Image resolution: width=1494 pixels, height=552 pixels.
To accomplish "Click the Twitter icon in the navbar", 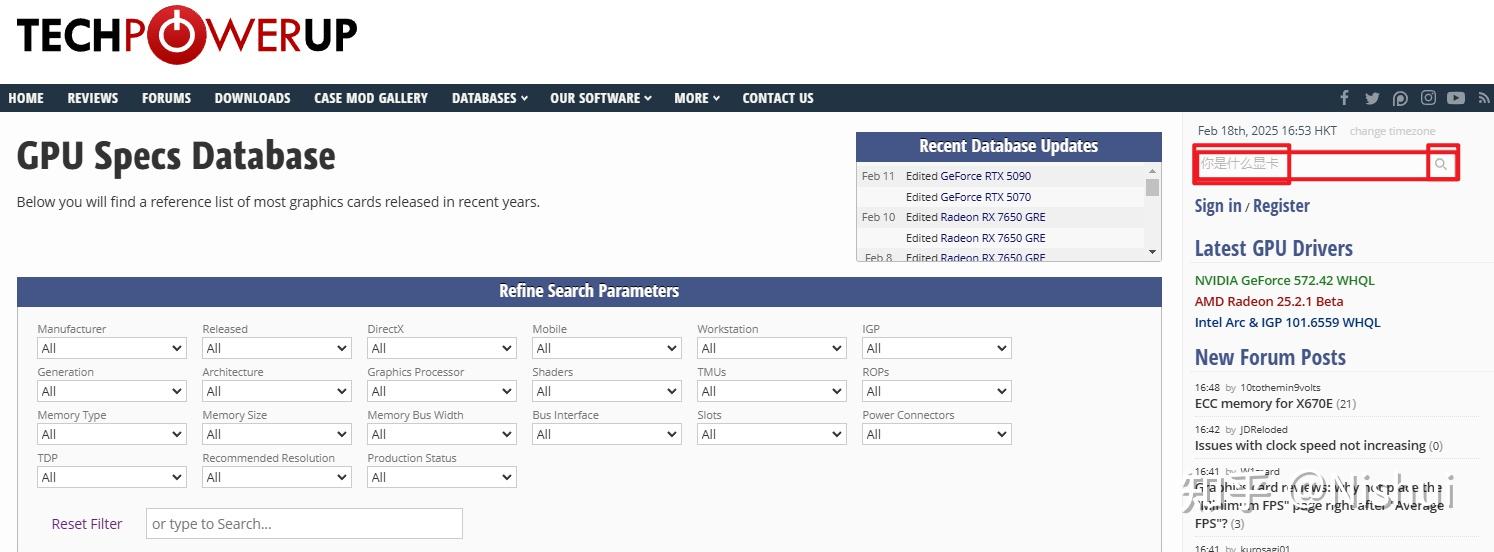I will tap(1372, 98).
